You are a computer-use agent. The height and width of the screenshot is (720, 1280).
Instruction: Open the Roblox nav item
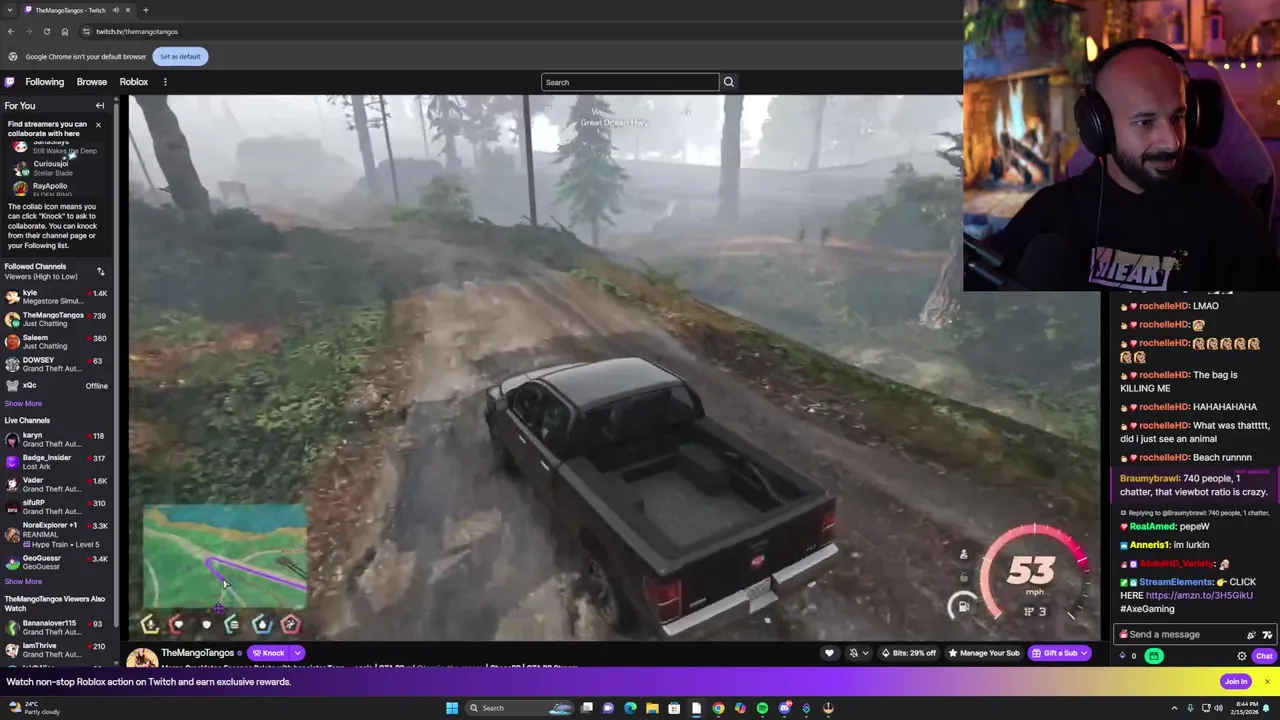pos(133,82)
